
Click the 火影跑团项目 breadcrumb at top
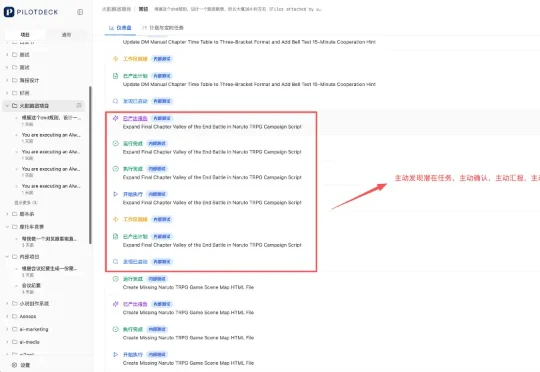[x=116, y=9]
